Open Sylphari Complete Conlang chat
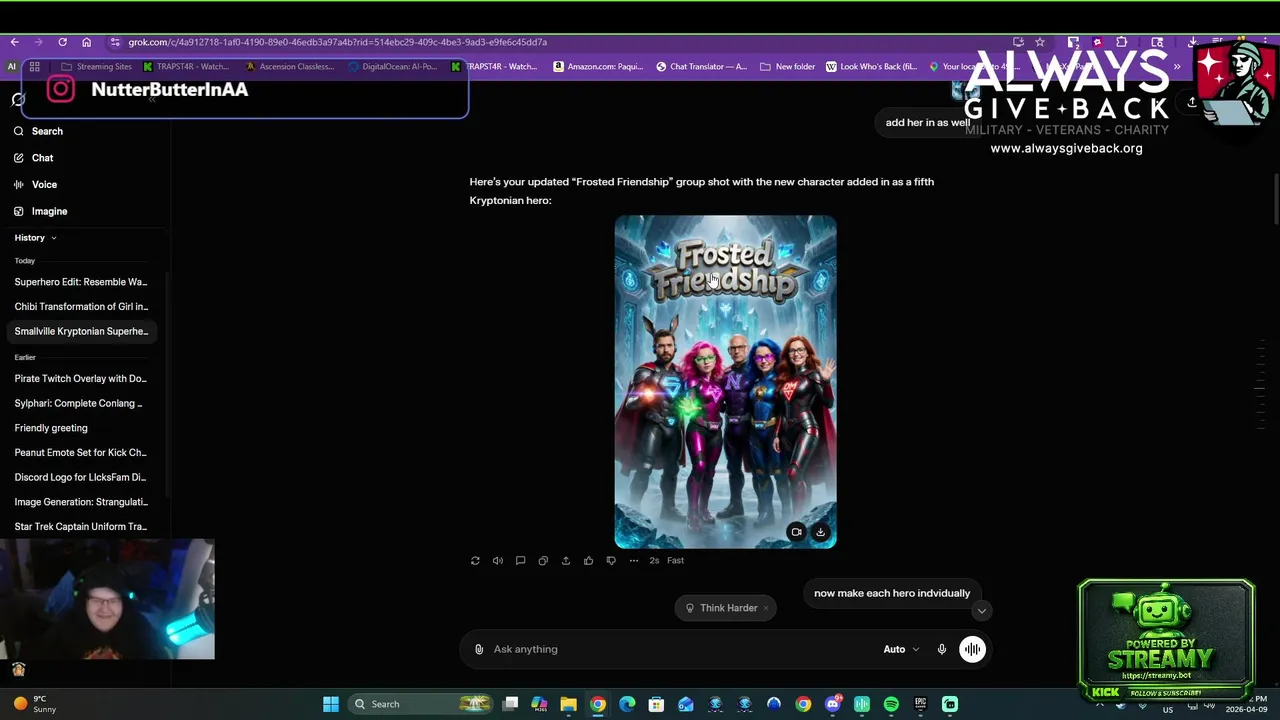The image size is (1280, 720). [79, 403]
